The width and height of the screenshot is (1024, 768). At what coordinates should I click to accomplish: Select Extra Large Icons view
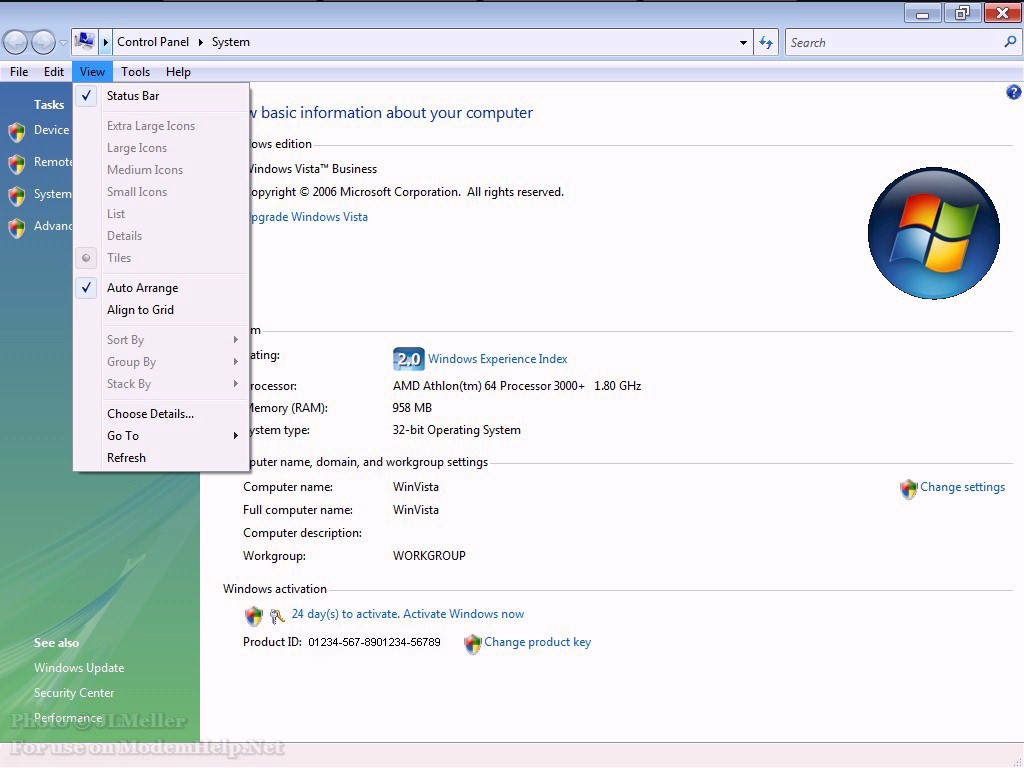161,126
